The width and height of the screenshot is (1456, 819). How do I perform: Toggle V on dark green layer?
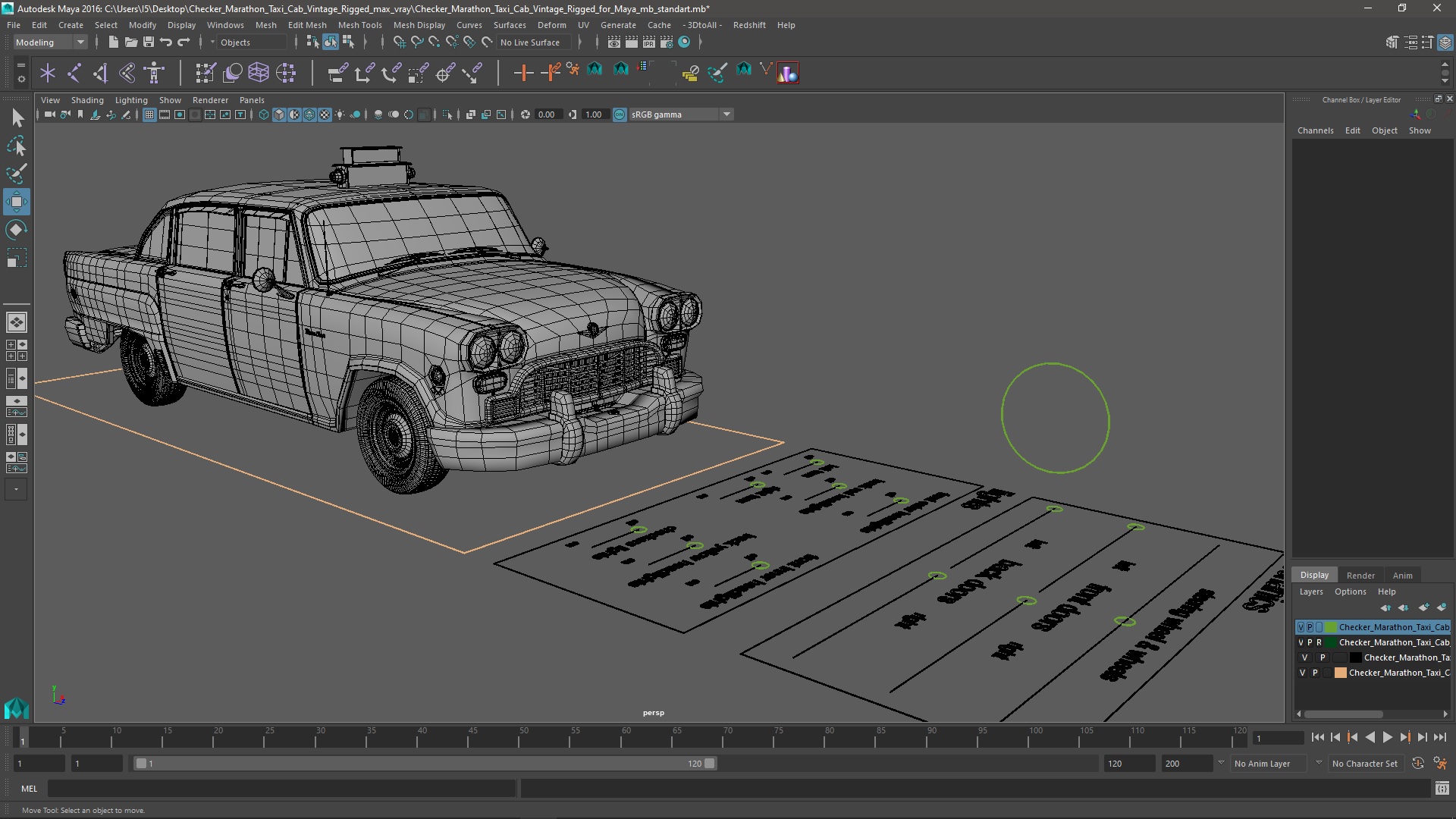pyautogui.click(x=1301, y=642)
